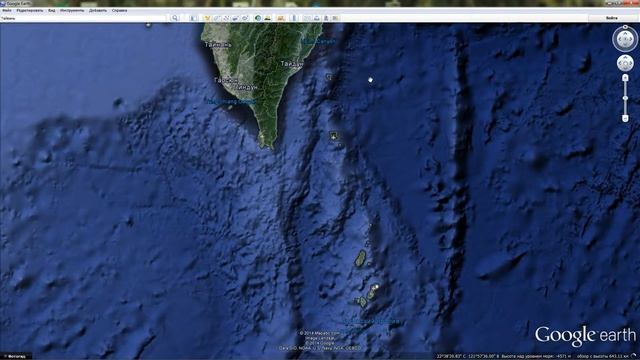Click the Email icon in toolbar
Viewport: 640px width, 360px height.
307,18
